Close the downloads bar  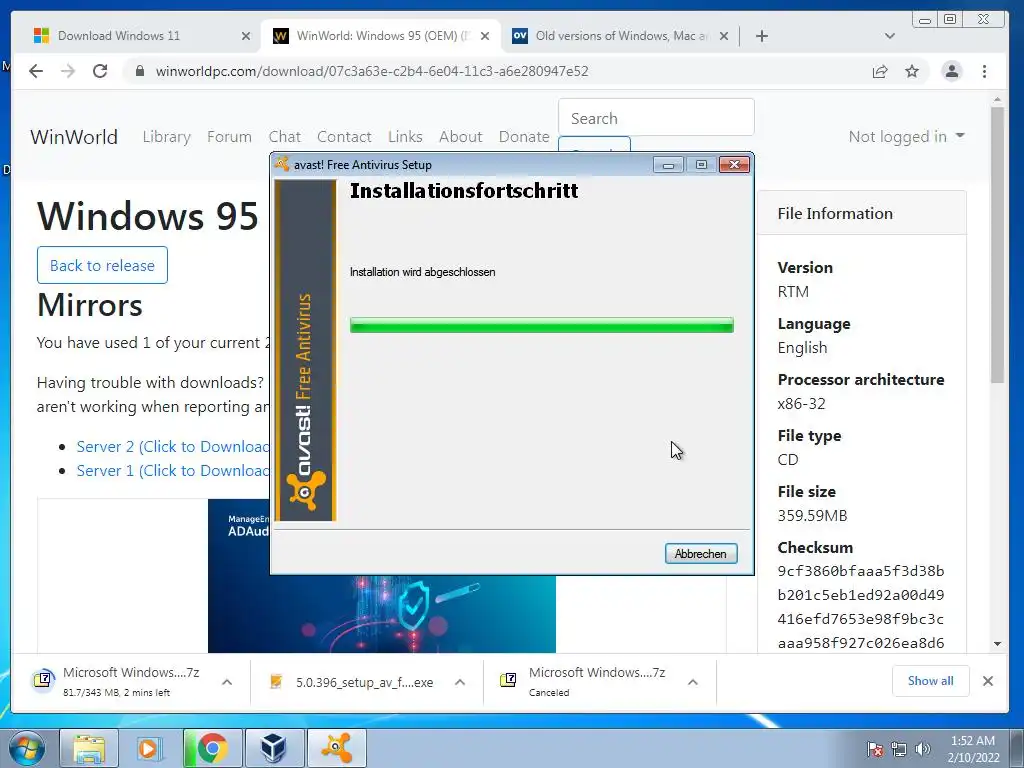point(987,681)
